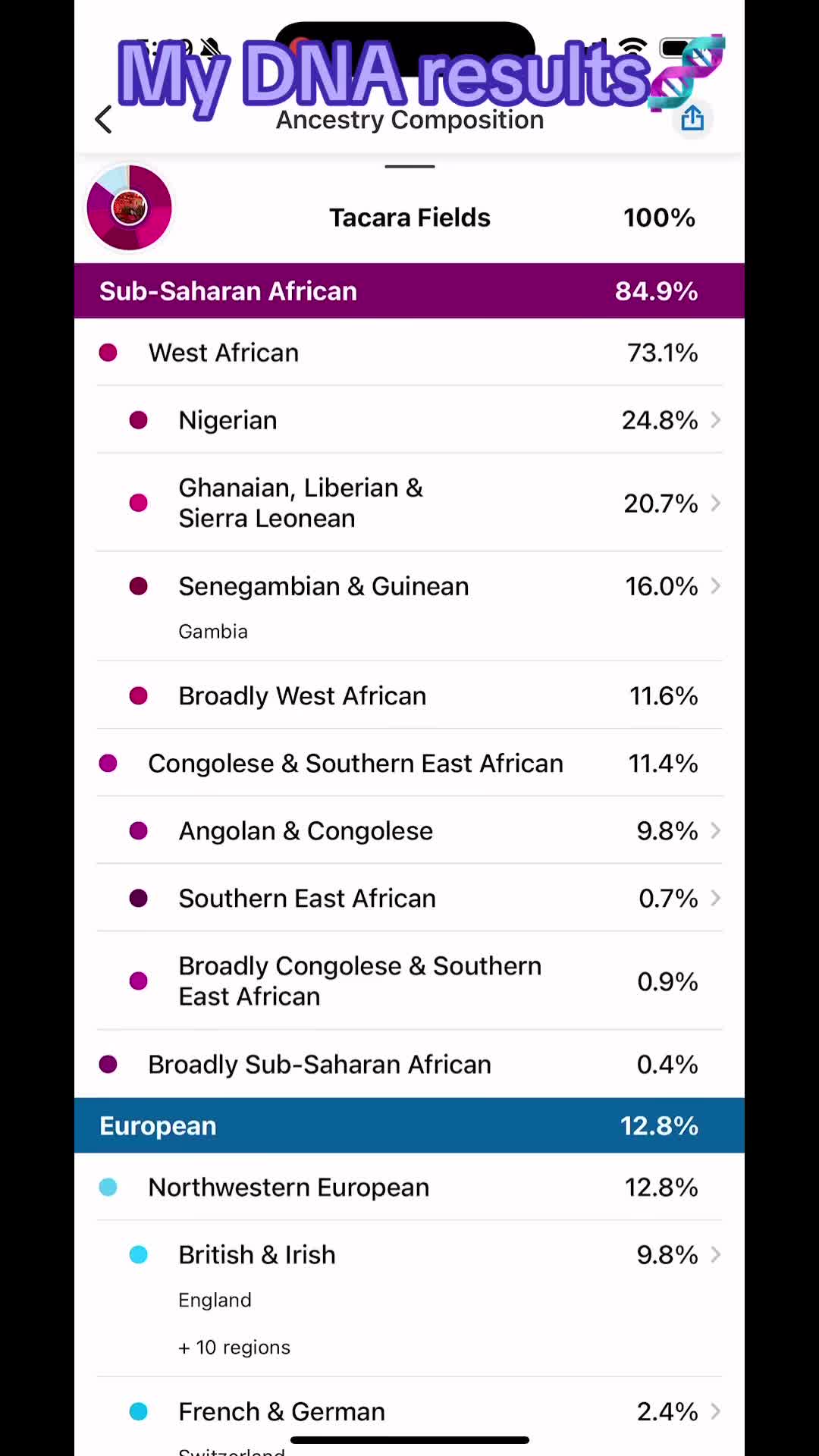Tap the back arrow icon
Viewport: 819px width, 1456px height.
(104, 120)
